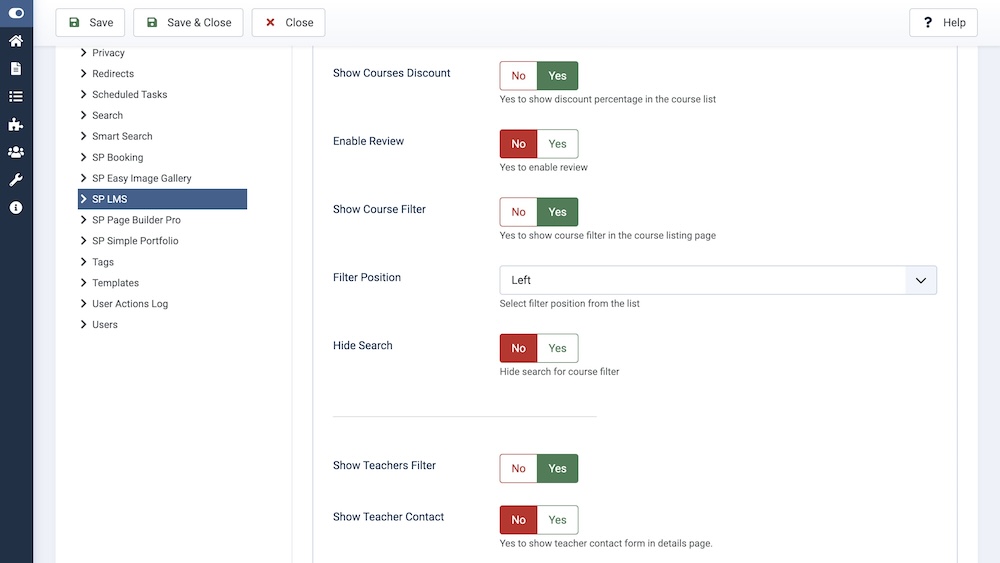Viewport: 1000px width, 563px height.
Task: Set Hide Search to Yes
Action: (557, 348)
